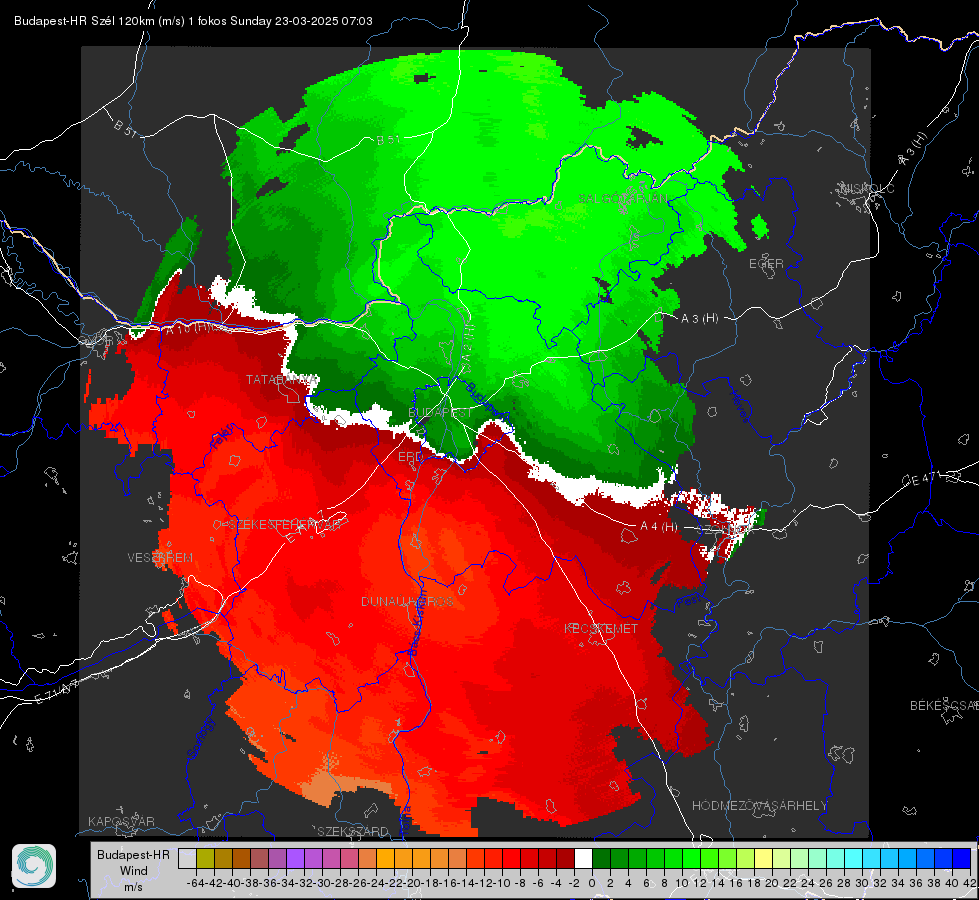Image resolution: width=979 pixels, height=900 pixels.
Task: Click the header text with date 23-03-2025 07:03
Action: [x=193, y=21]
